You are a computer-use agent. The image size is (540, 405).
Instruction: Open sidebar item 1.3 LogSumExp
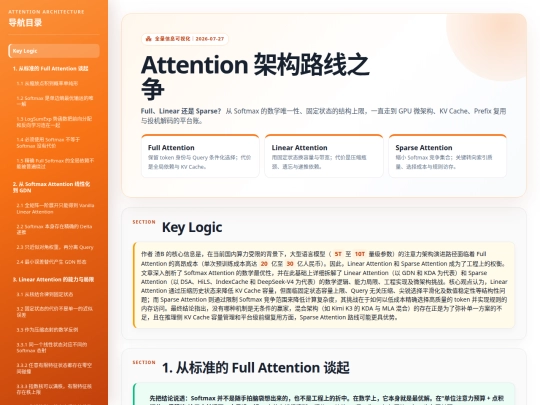54,122
